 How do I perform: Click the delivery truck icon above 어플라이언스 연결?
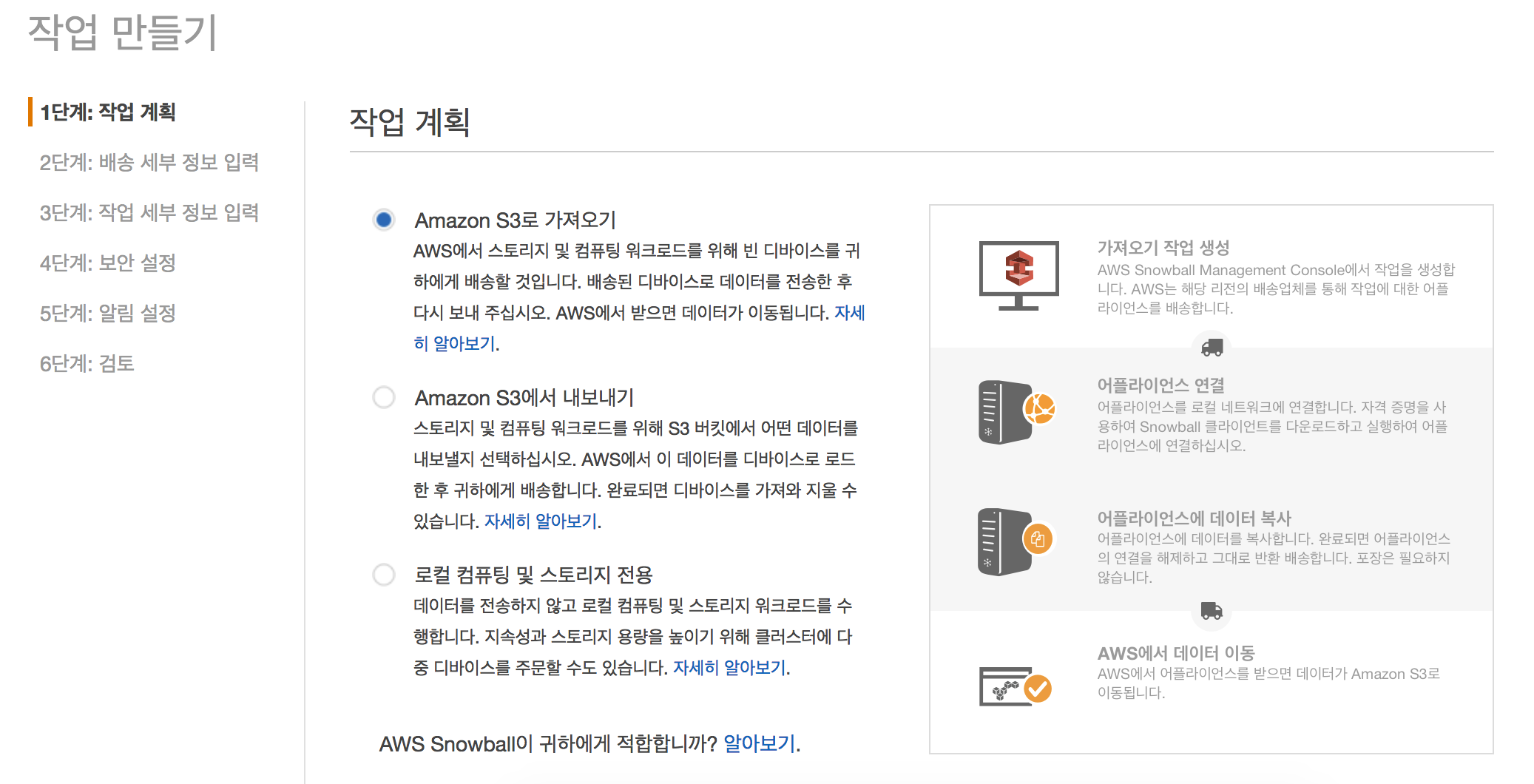tap(1212, 347)
